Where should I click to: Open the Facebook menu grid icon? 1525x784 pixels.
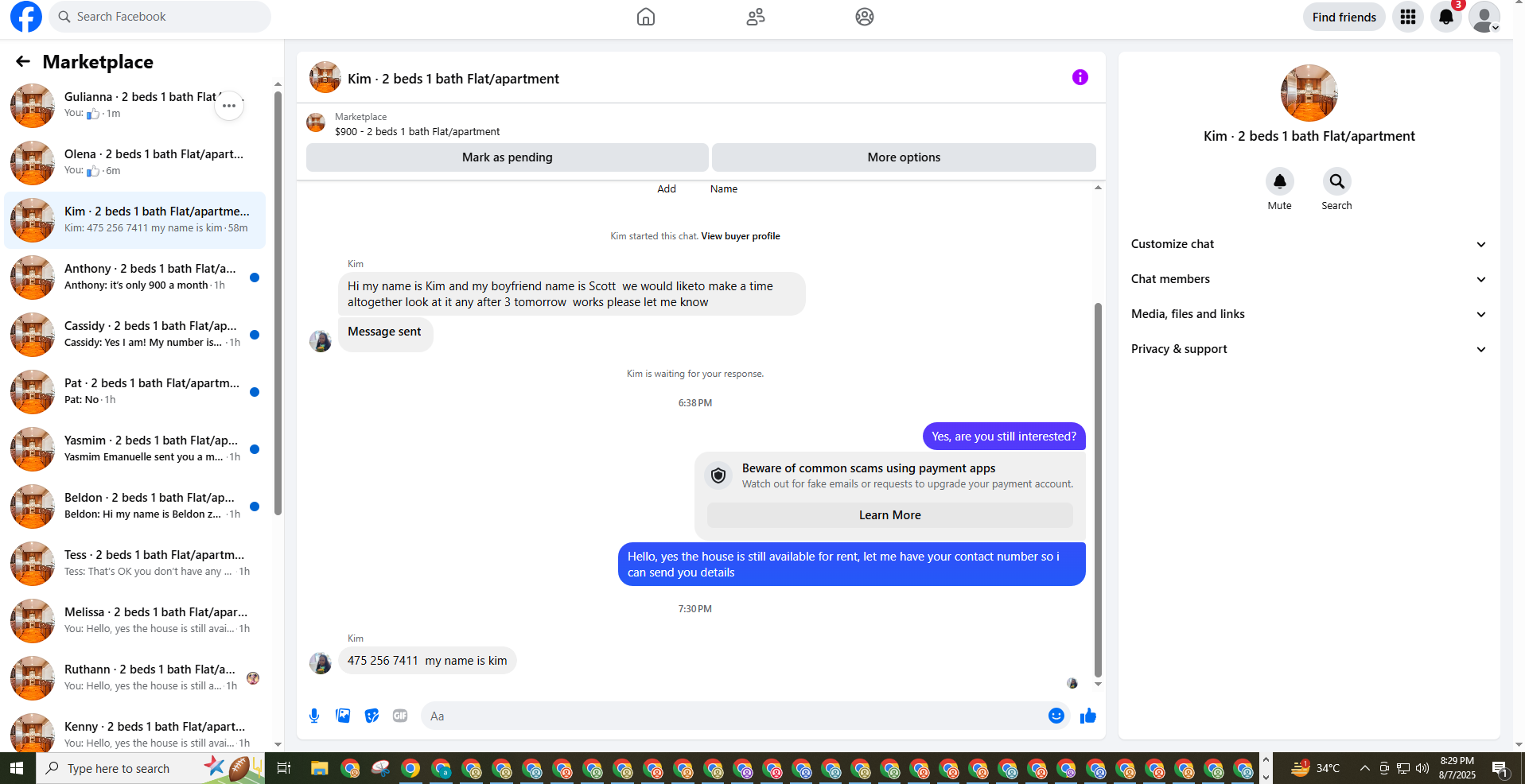point(1408,17)
